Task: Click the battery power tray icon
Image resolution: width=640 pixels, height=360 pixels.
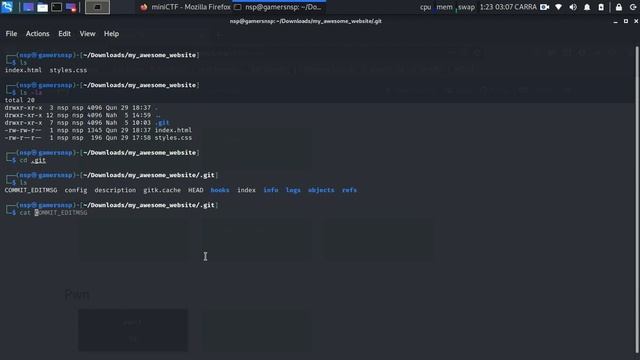Action: coord(601,7)
